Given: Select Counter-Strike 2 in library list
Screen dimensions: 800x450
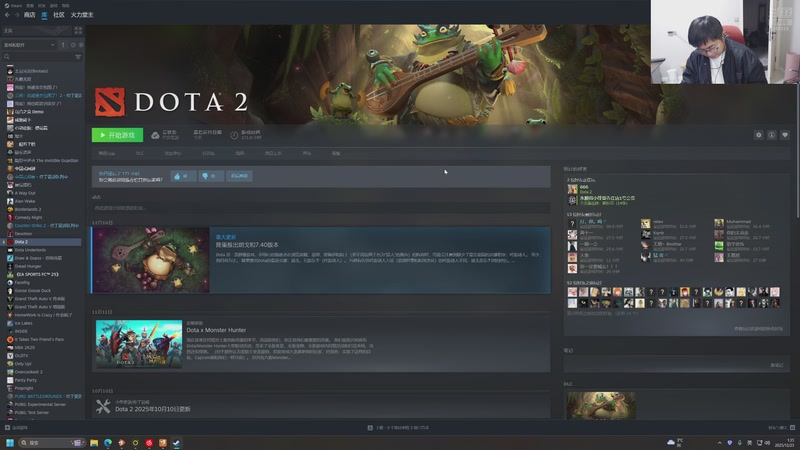Looking at the screenshot, I should [43, 226].
